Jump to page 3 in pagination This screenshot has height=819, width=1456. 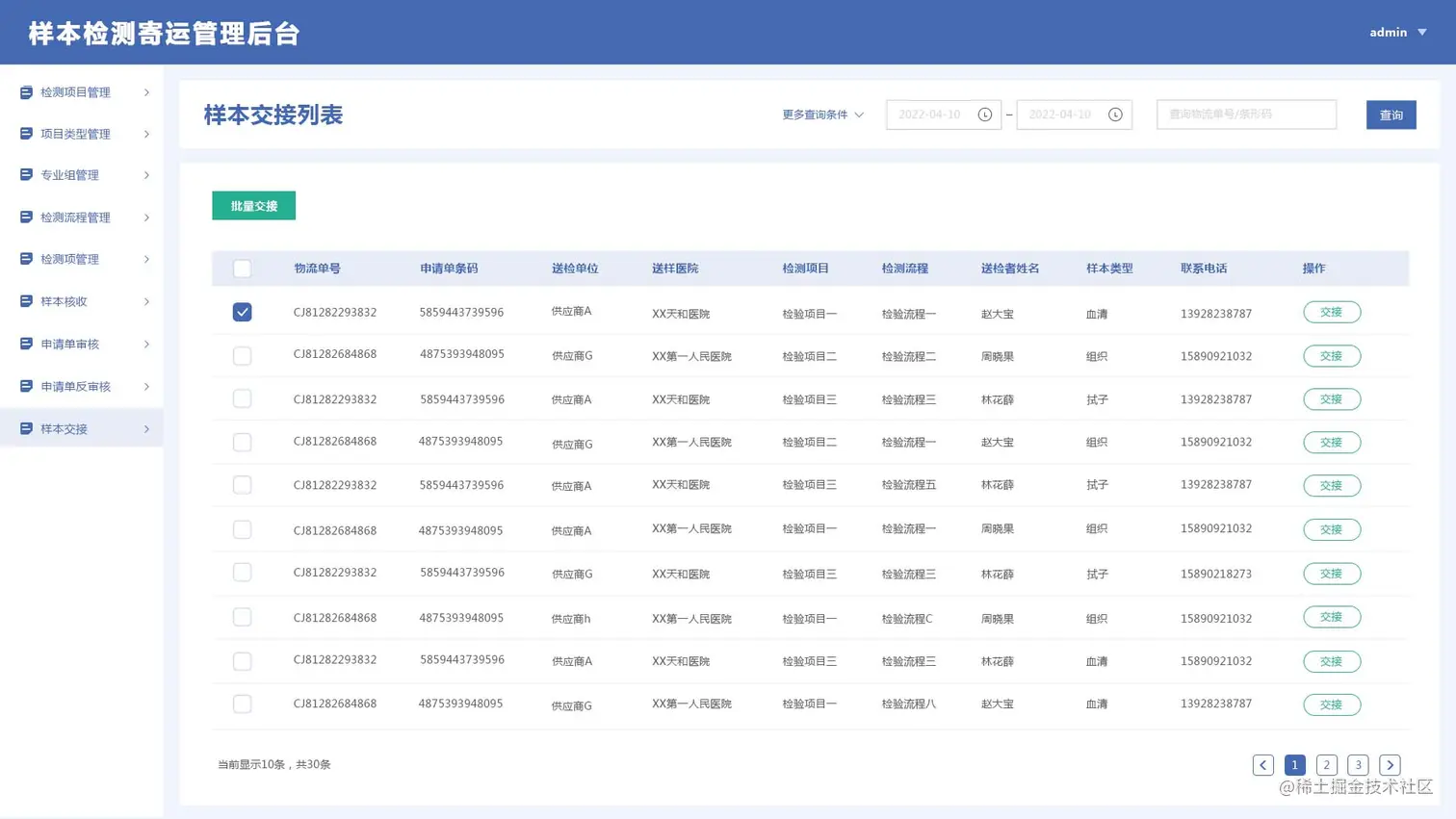[x=1358, y=765]
